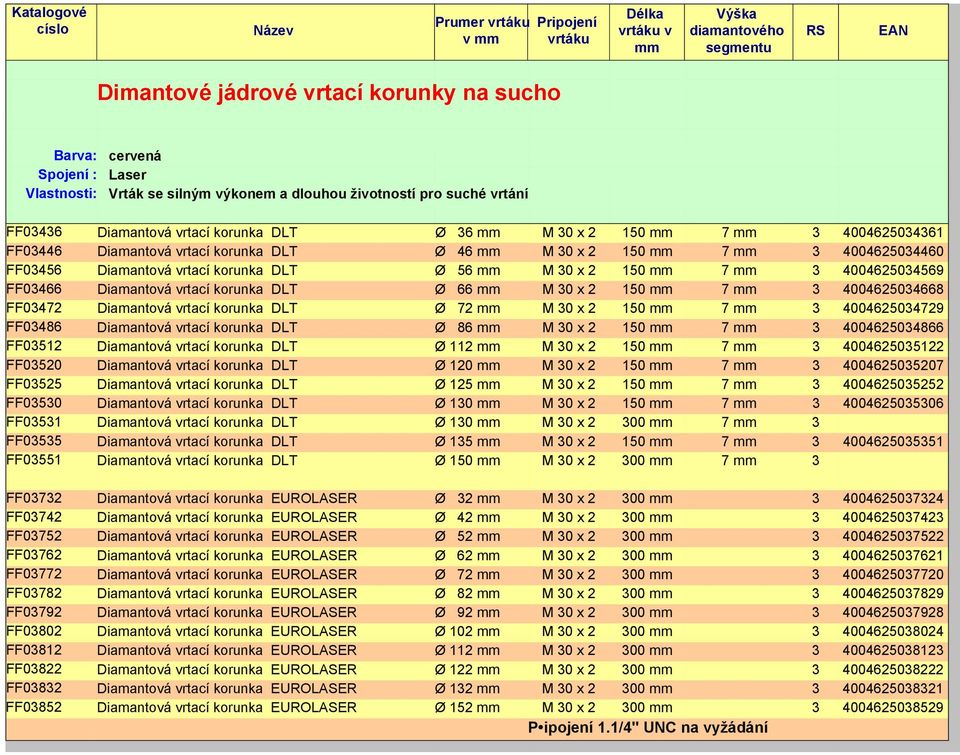
Task: Click EAN value 4004625038024
Action: pyautogui.click(x=893, y=631)
